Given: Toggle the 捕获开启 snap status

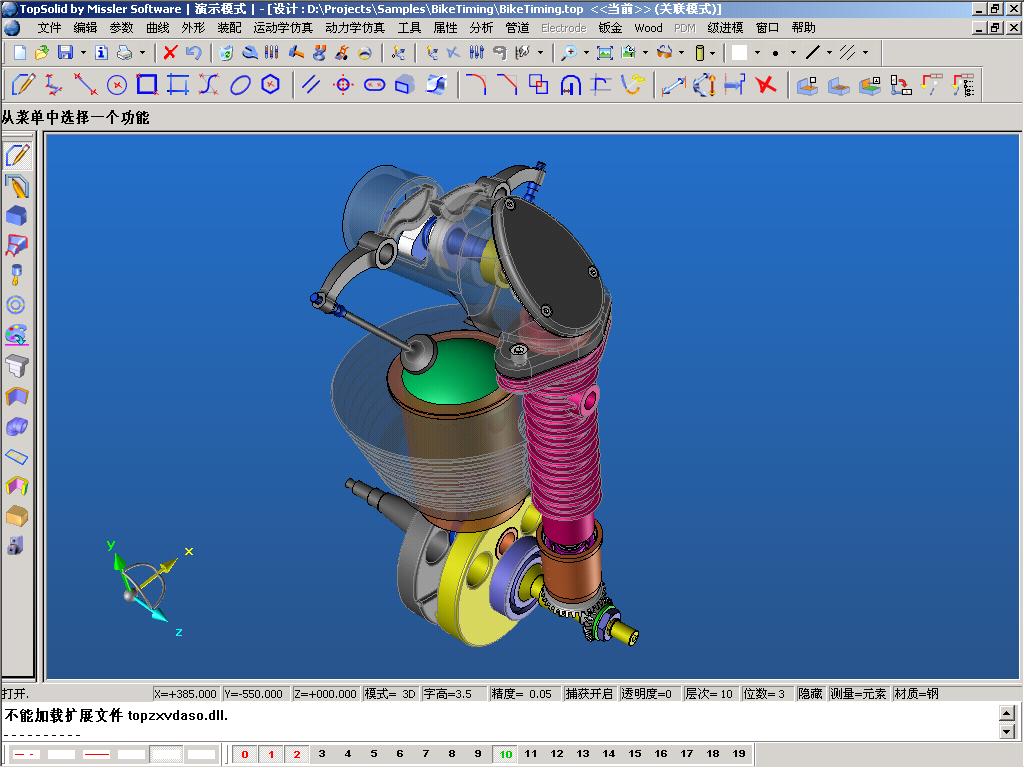Looking at the screenshot, I should [589, 694].
